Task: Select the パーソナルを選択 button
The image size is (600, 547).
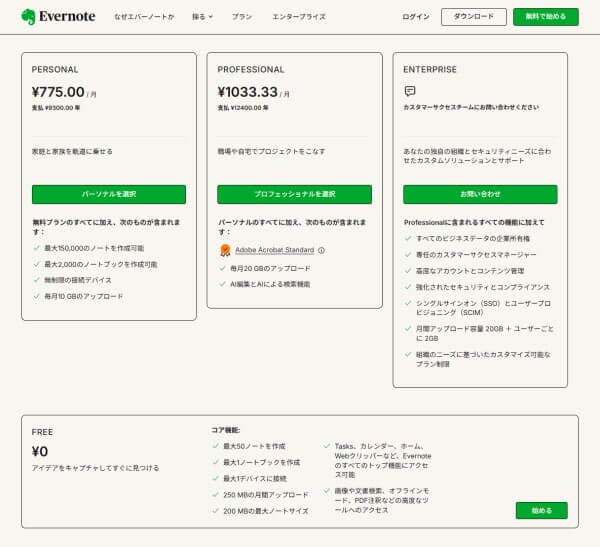Action: [x=109, y=194]
